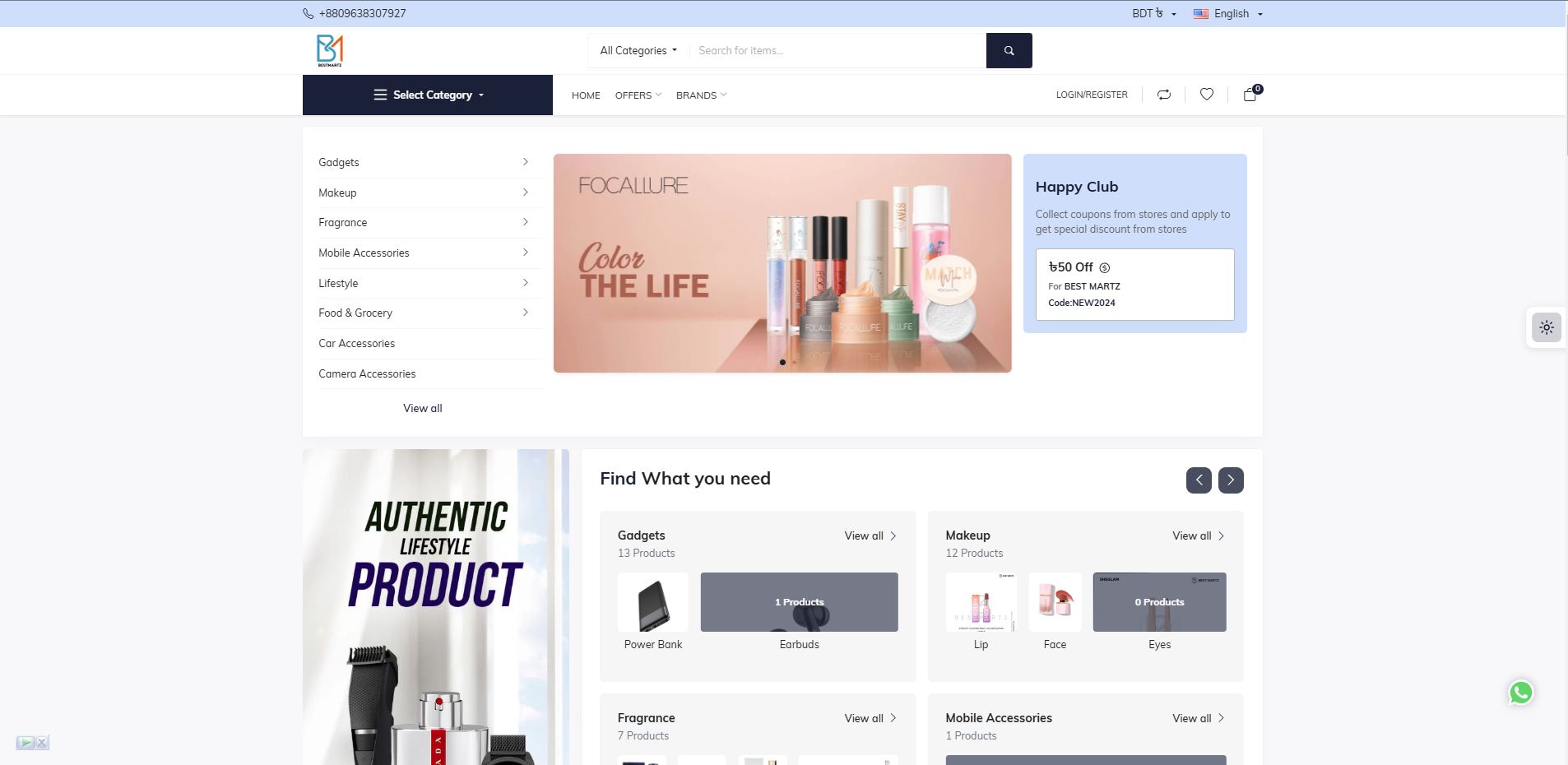Click the compare arrows icon
The height and width of the screenshot is (765, 1568).
pos(1163,95)
